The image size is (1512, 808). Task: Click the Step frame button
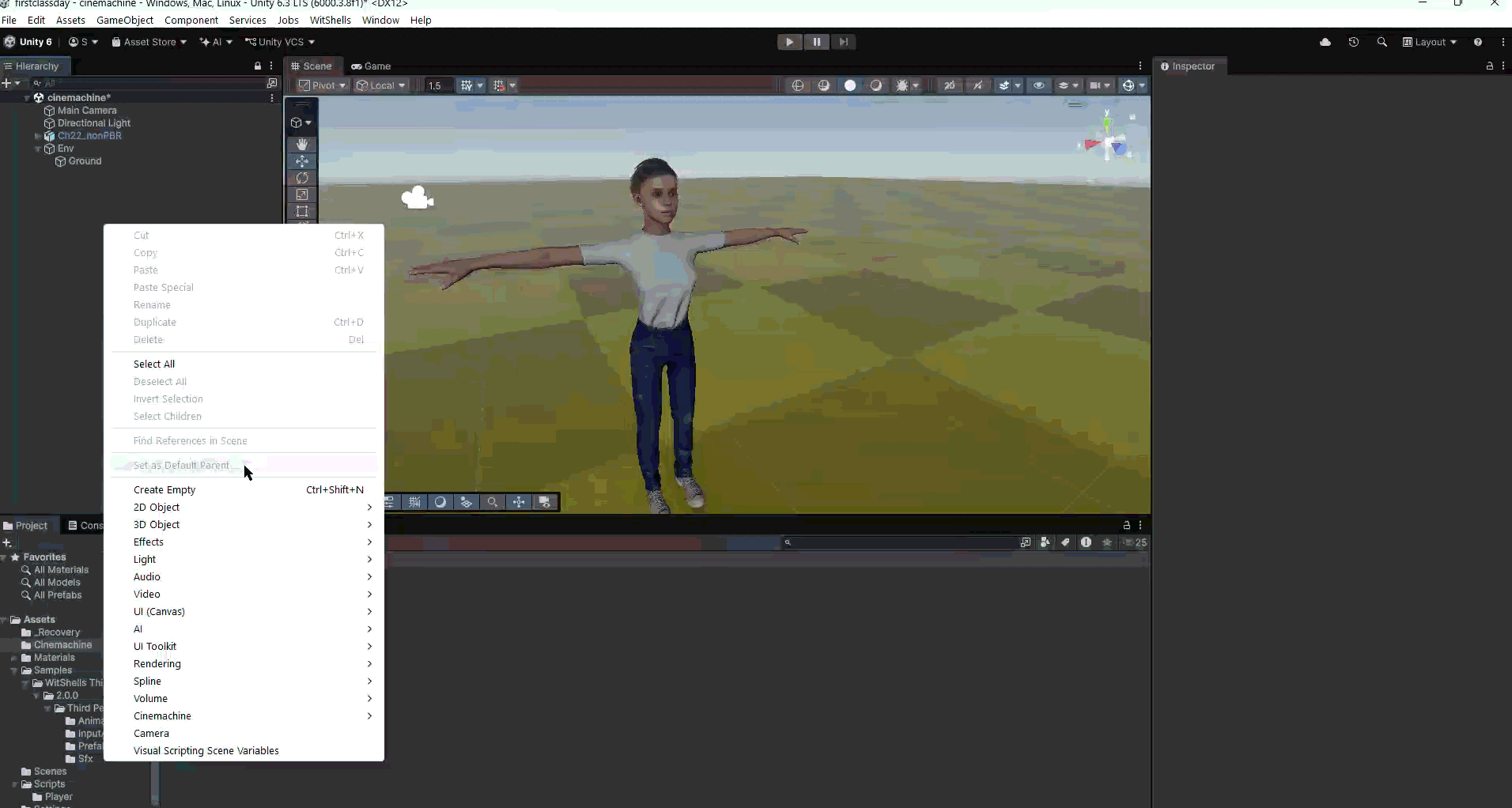click(x=844, y=42)
